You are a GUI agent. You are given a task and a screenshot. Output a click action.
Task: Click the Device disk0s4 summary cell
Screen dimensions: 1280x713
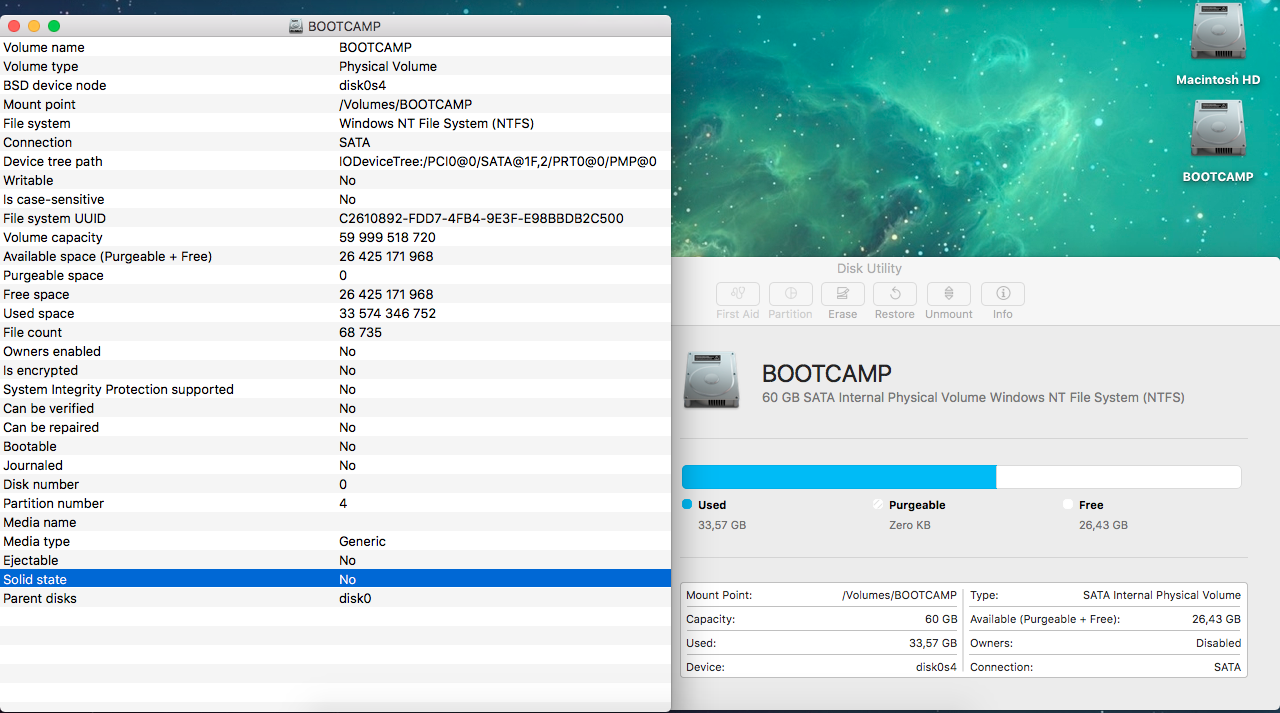[821, 667]
